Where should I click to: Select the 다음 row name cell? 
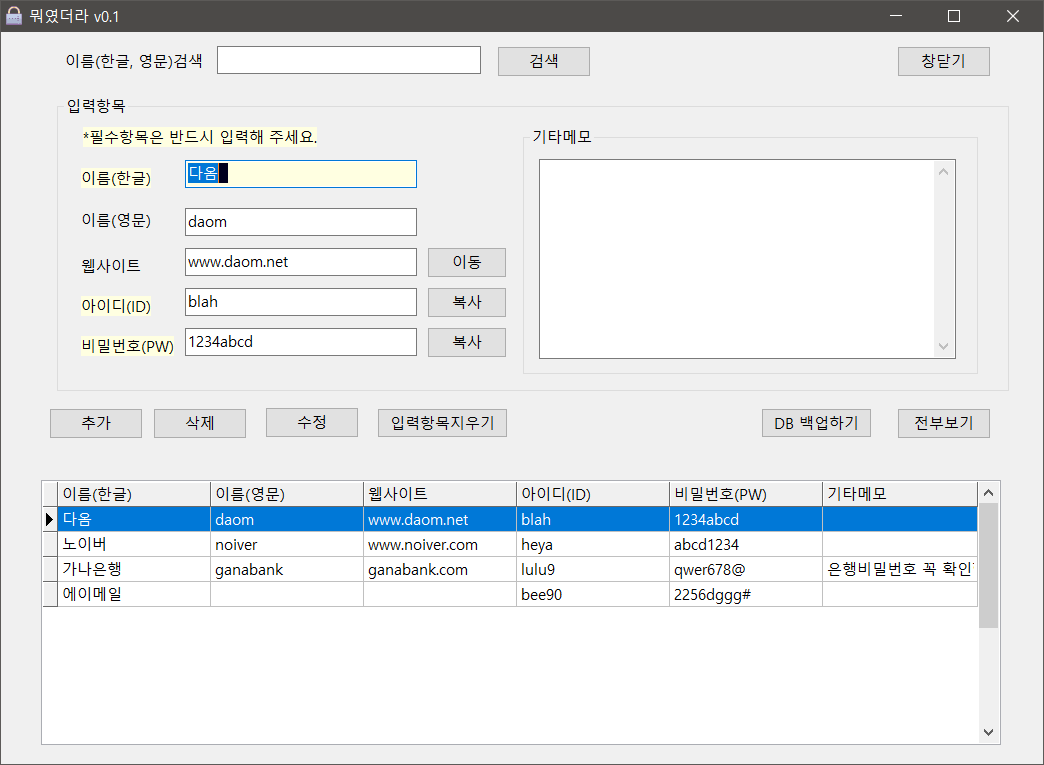134,519
